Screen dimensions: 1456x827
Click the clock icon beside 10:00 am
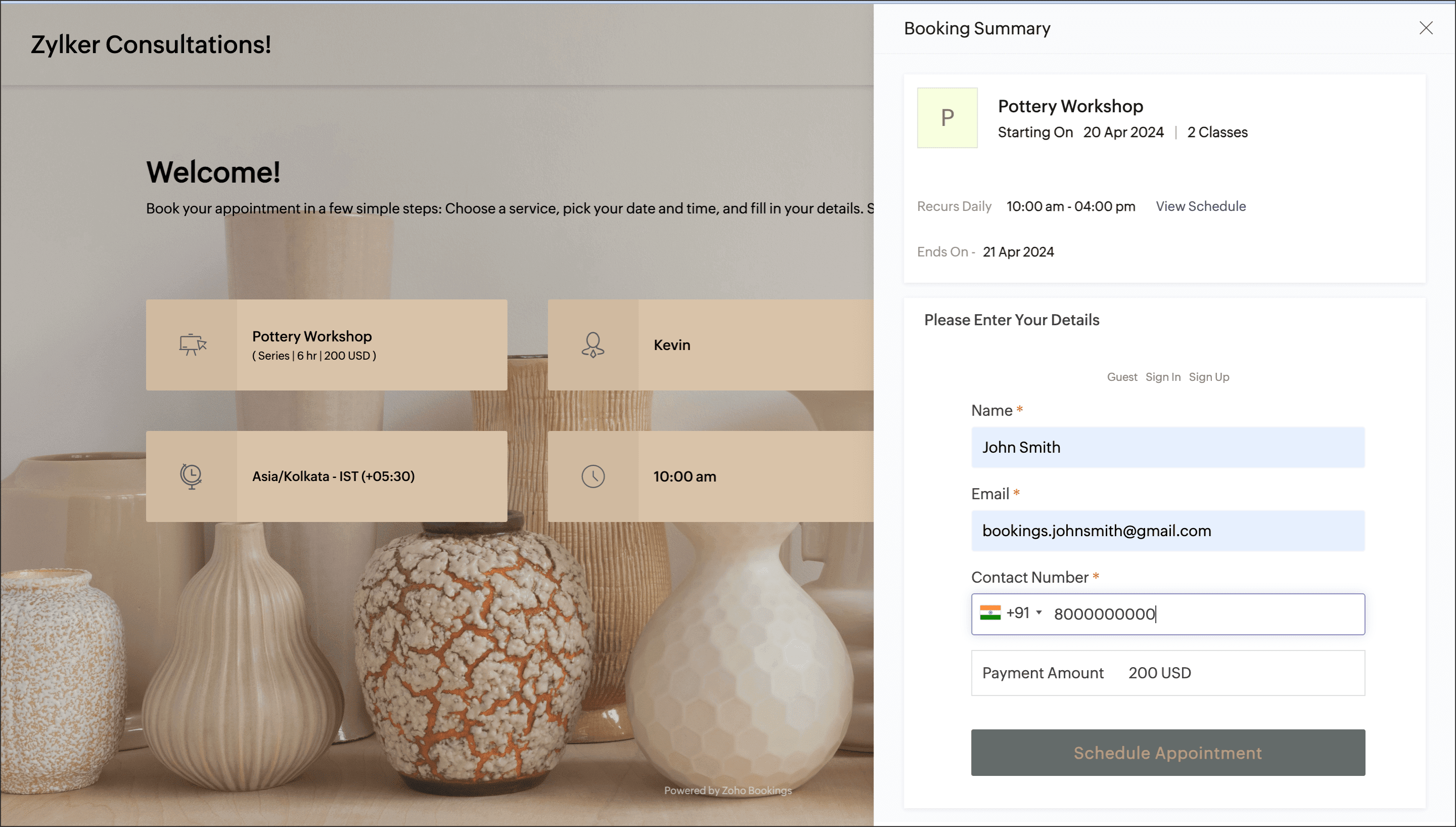click(x=593, y=476)
